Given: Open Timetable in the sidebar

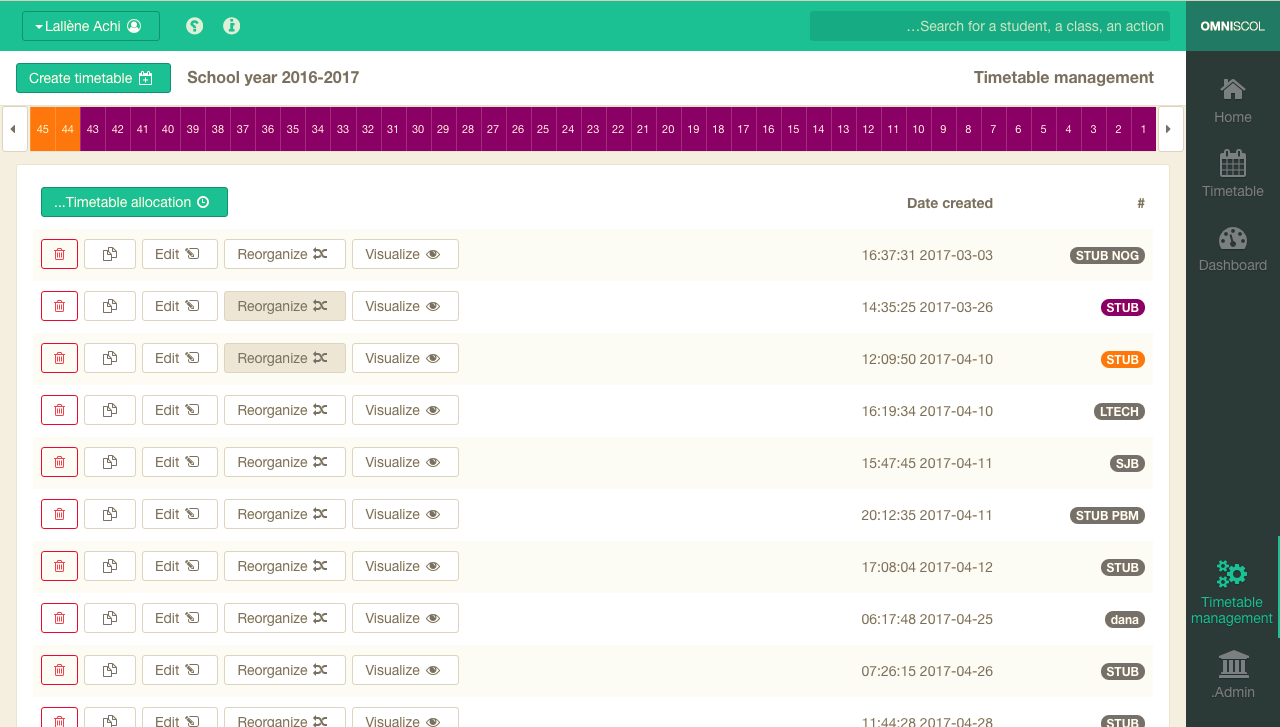Looking at the screenshot, I should pyautogui.click(x=1232, y=175).
